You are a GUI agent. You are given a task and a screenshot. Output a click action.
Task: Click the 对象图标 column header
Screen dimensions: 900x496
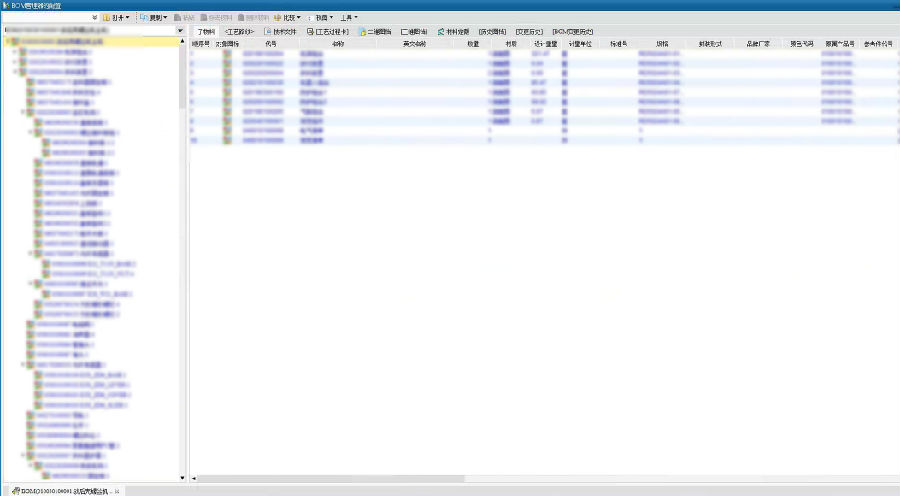[227, 44]
